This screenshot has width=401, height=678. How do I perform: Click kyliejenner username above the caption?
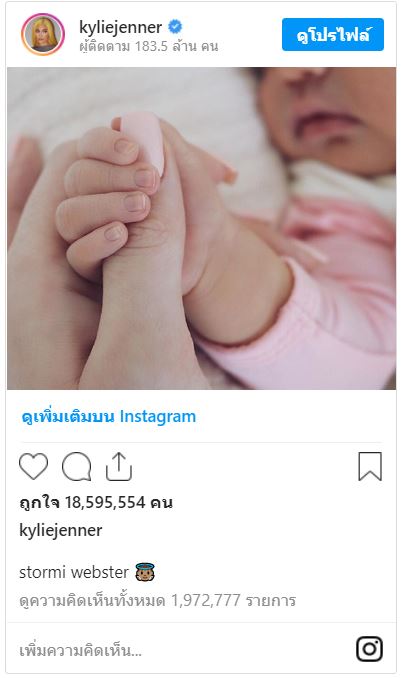pyautogui.click(x=61, y=530)
